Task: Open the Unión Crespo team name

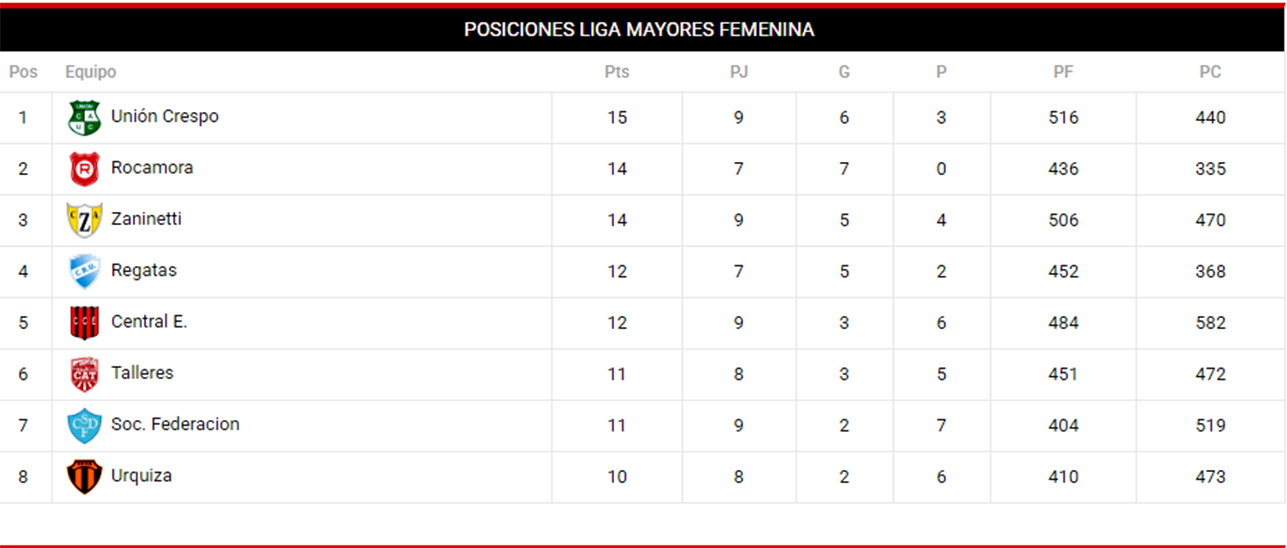Action: click(x=165, y=116)
